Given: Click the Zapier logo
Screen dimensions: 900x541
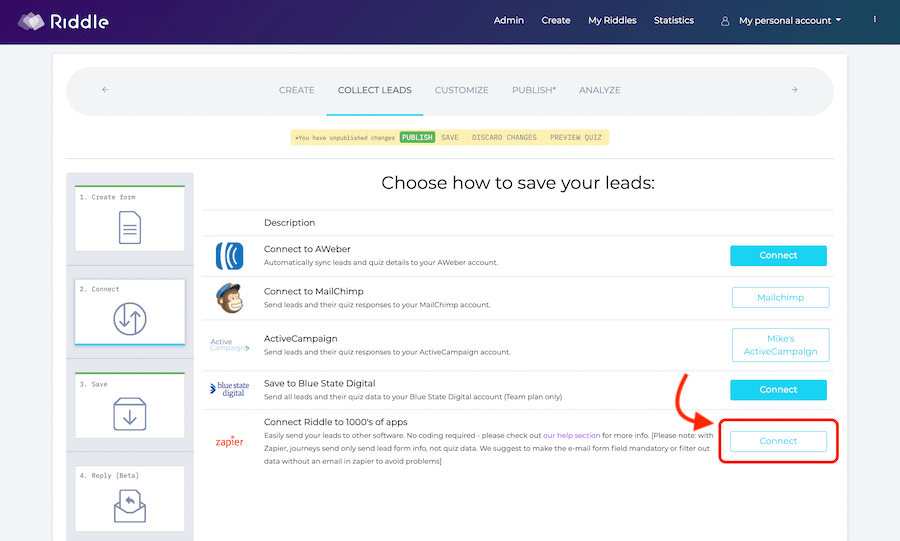Looking at the screenshot, I should 230,441.
